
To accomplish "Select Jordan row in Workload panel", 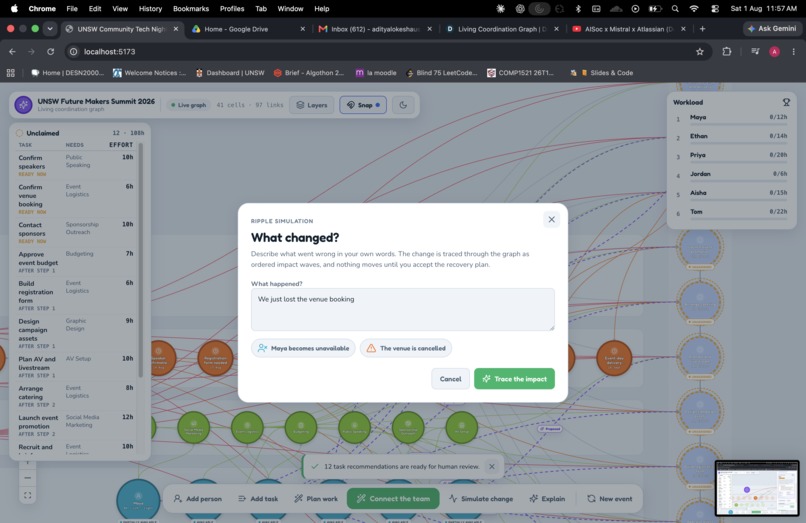I will tap(731, 175).
